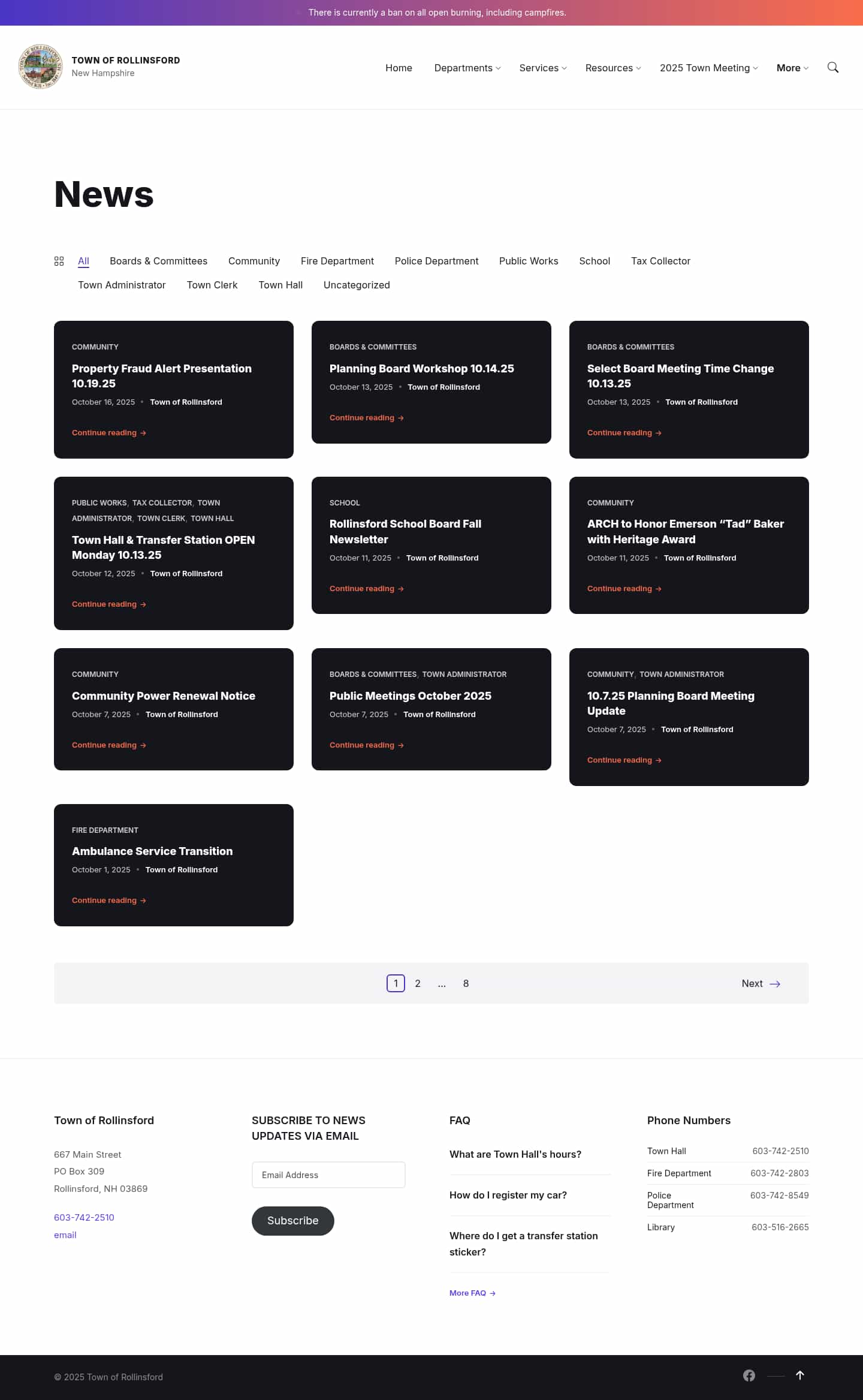Viewport: 863px width, 1400px height.
Task: Open Town Hall & Transfer Station OPEN article
Action: tap(163, 547)
